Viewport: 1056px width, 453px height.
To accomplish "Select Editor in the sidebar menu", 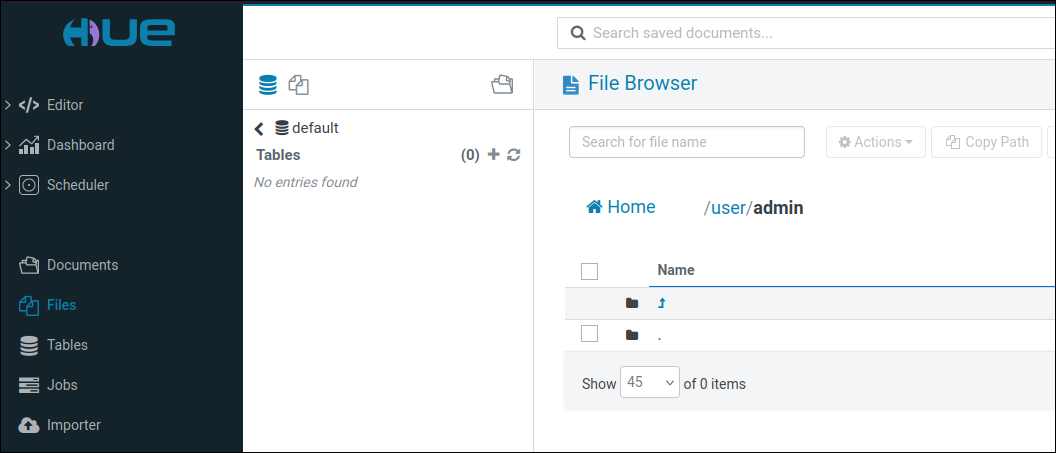I will 65,105.
